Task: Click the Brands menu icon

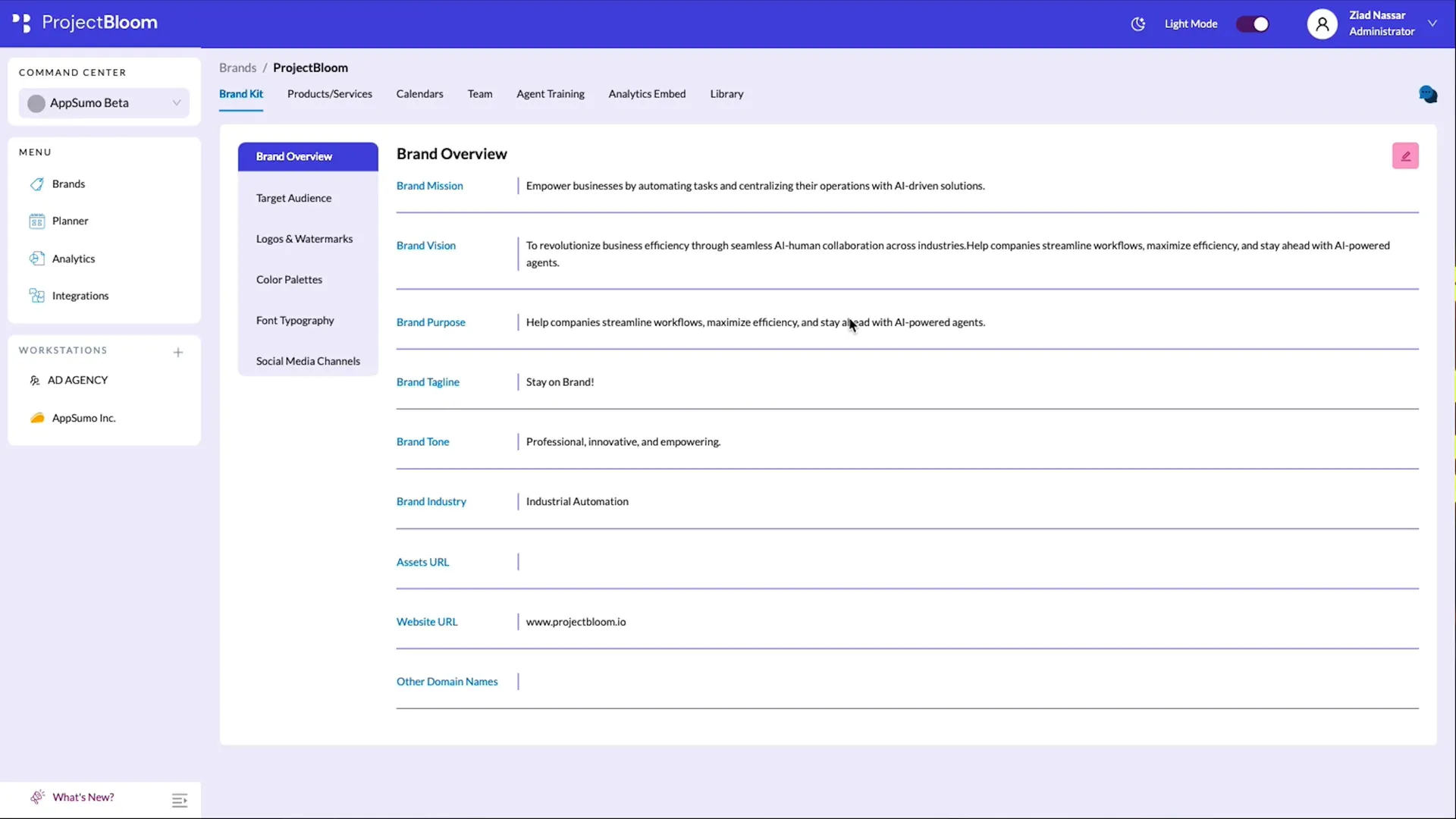Action: click(x=36, y=184)
